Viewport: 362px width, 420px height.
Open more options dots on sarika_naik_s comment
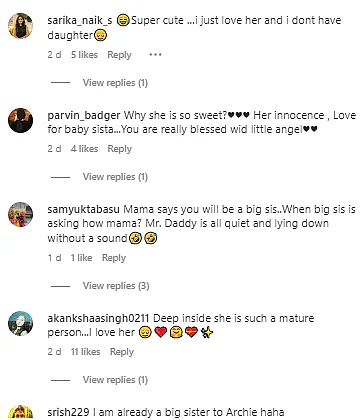click(155, 55)
